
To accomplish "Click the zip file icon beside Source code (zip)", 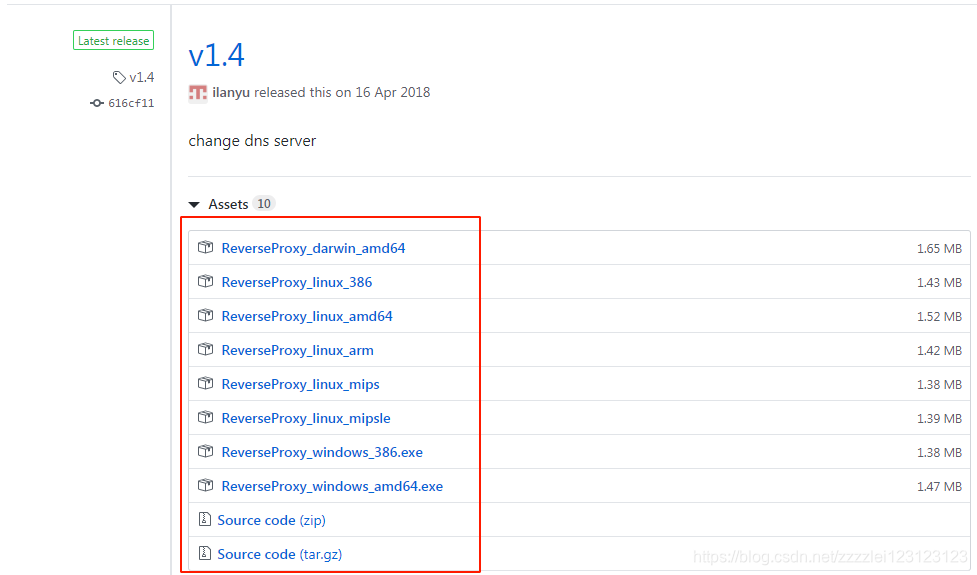I will click(204, 519).
